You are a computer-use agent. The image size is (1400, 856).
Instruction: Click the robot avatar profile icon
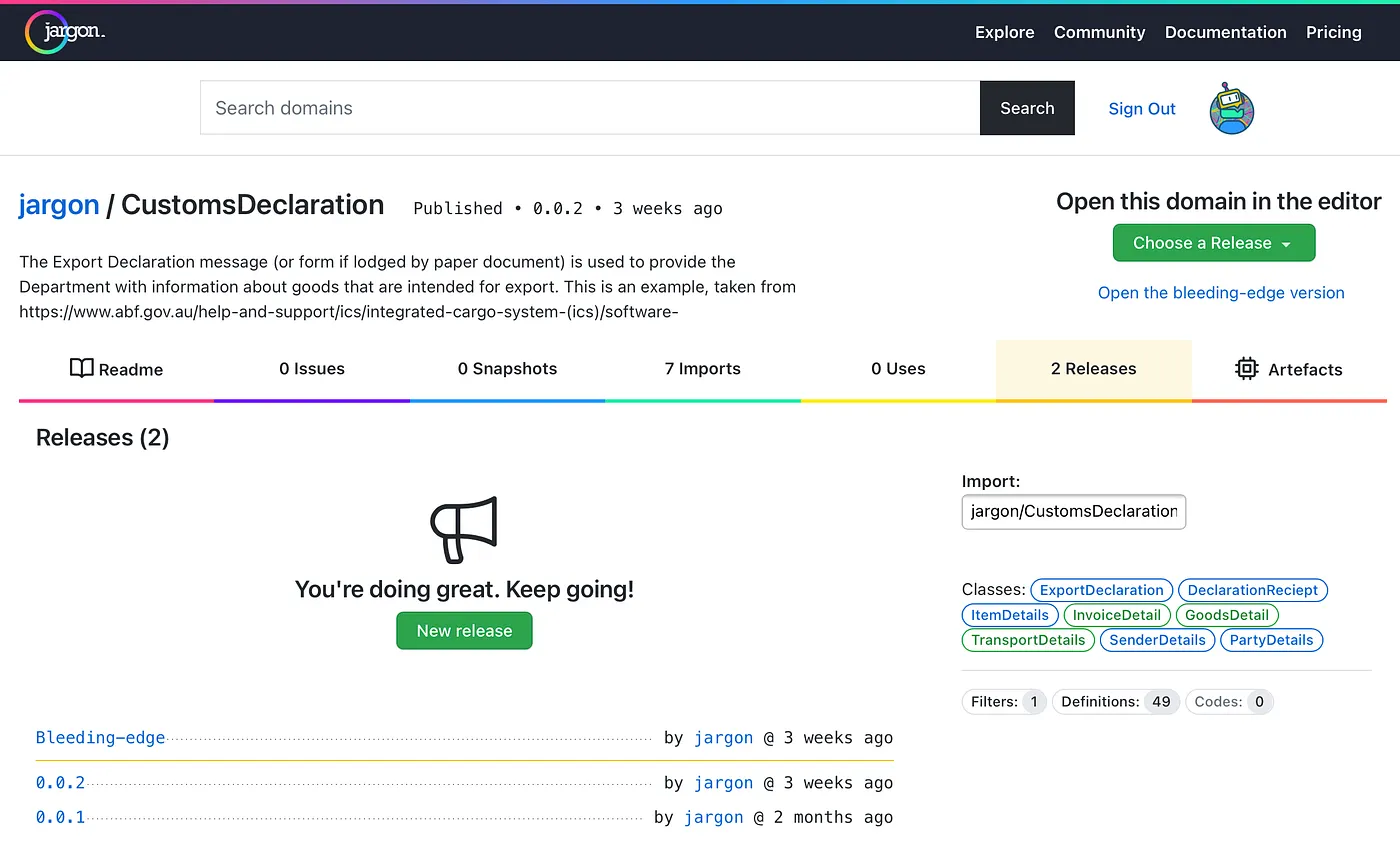1231,108
